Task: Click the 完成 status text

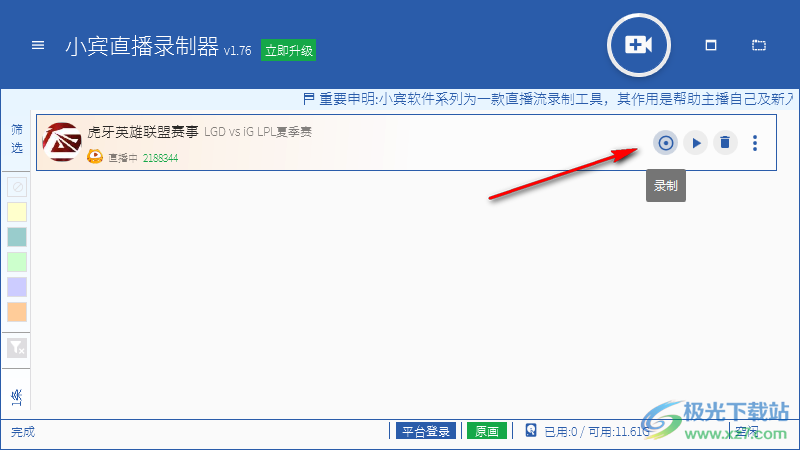Action: click(x=23, y=432)
